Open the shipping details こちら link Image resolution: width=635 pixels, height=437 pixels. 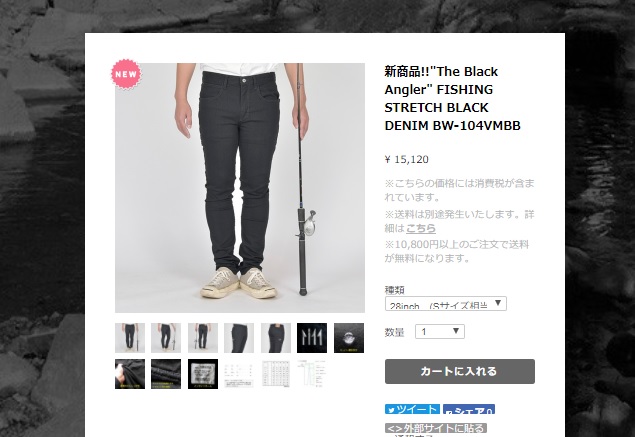421,228
